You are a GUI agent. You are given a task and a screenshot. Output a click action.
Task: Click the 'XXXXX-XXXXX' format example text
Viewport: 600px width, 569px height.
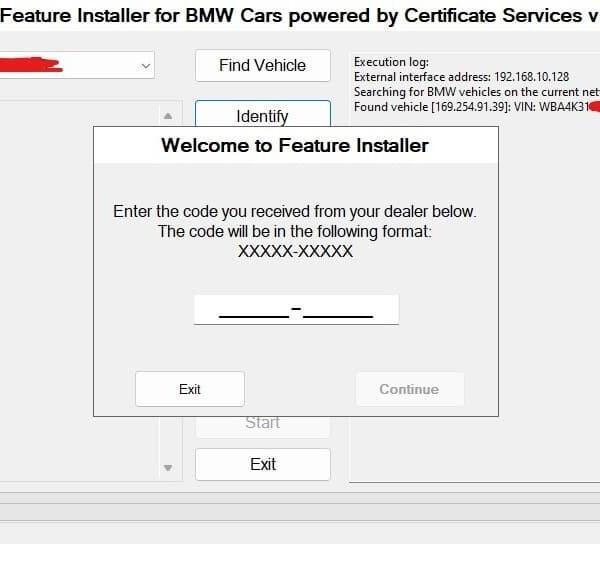pyautogui.click(x=295, y=251)
